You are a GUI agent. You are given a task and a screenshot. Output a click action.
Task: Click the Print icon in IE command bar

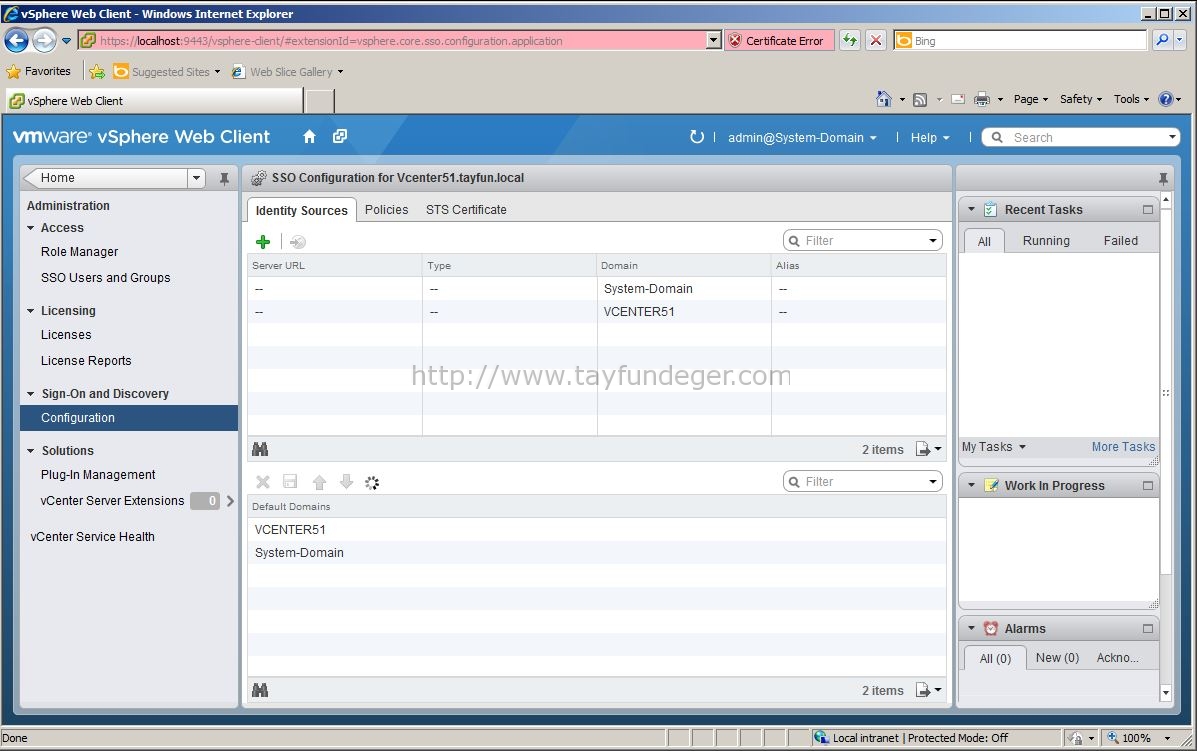[982, 99]
